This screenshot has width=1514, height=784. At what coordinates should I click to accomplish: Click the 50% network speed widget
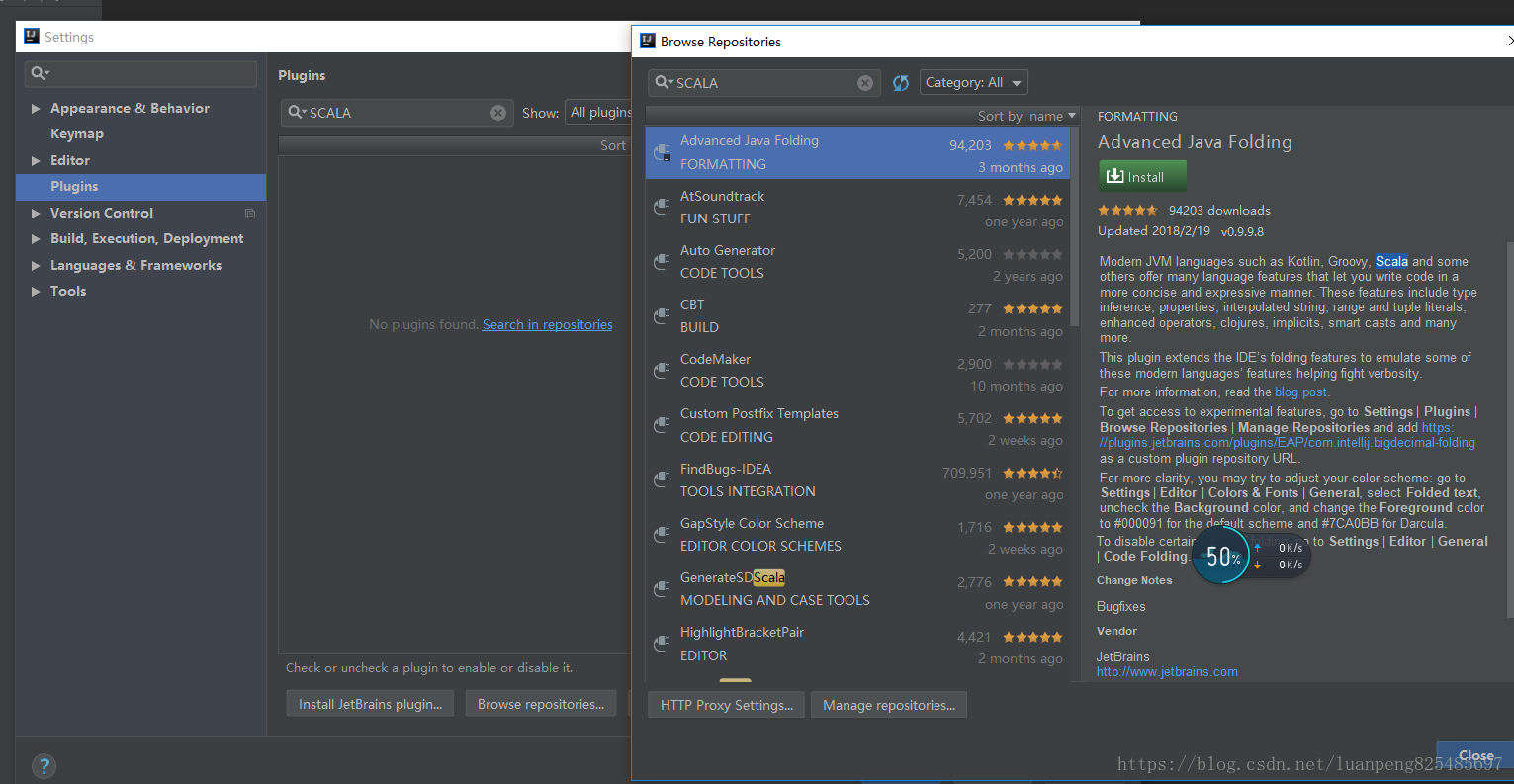(x=1251, y=556)
